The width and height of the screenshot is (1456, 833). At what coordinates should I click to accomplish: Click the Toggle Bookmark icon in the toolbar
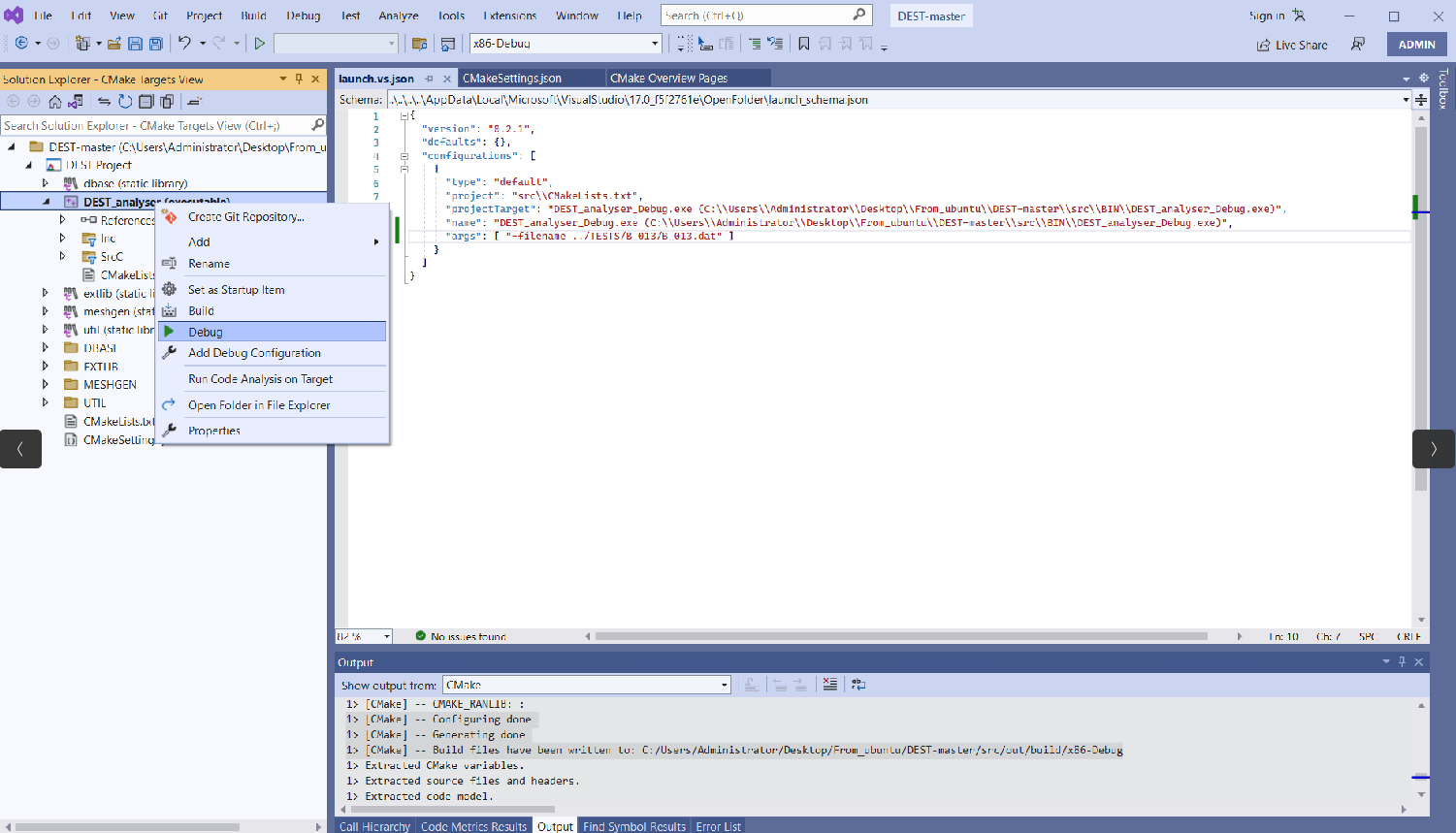click(804, 44)
